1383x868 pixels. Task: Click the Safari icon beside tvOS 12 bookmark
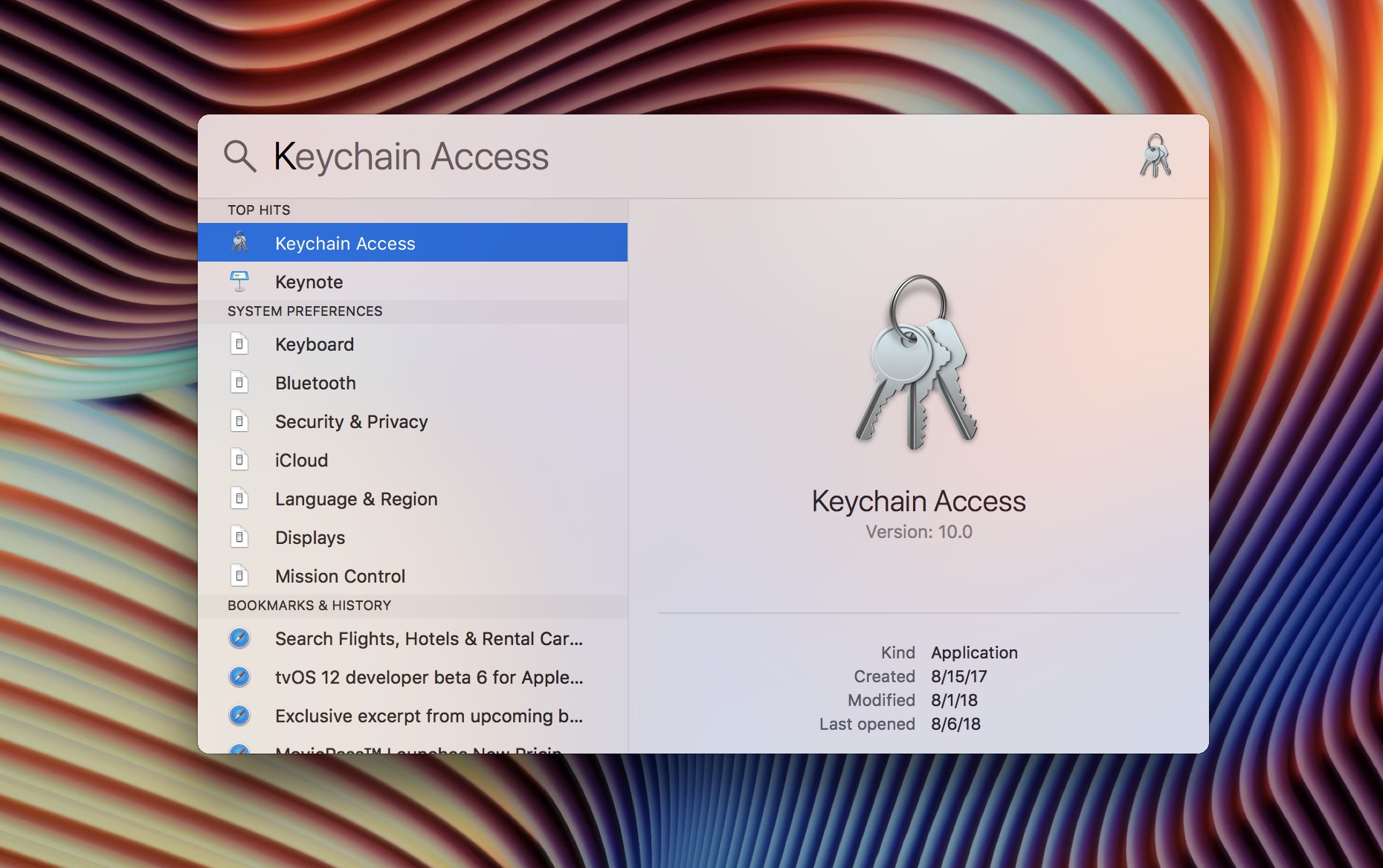click(x=239, y=677)
